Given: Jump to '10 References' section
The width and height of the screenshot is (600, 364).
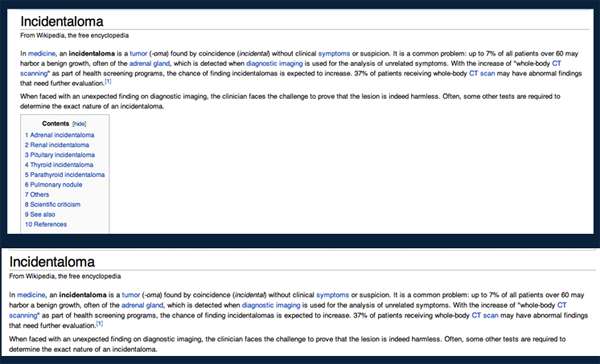Looking at the screenshot, I should click(46, 225).
